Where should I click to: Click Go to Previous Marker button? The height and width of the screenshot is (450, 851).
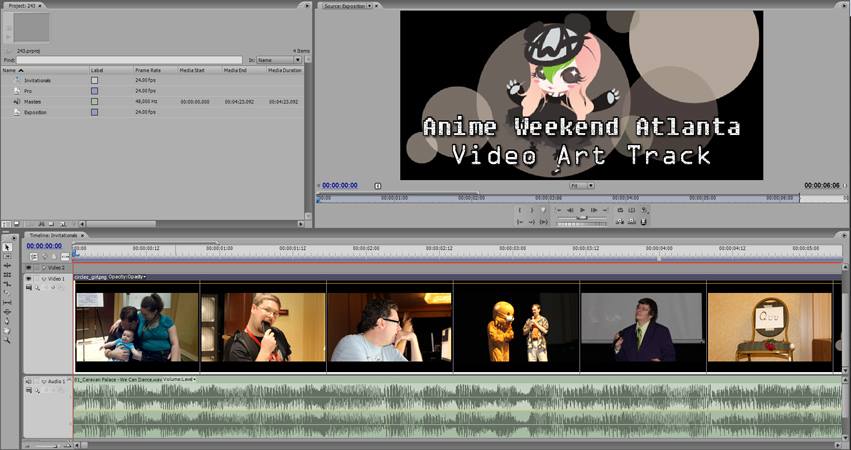(559, 210)
